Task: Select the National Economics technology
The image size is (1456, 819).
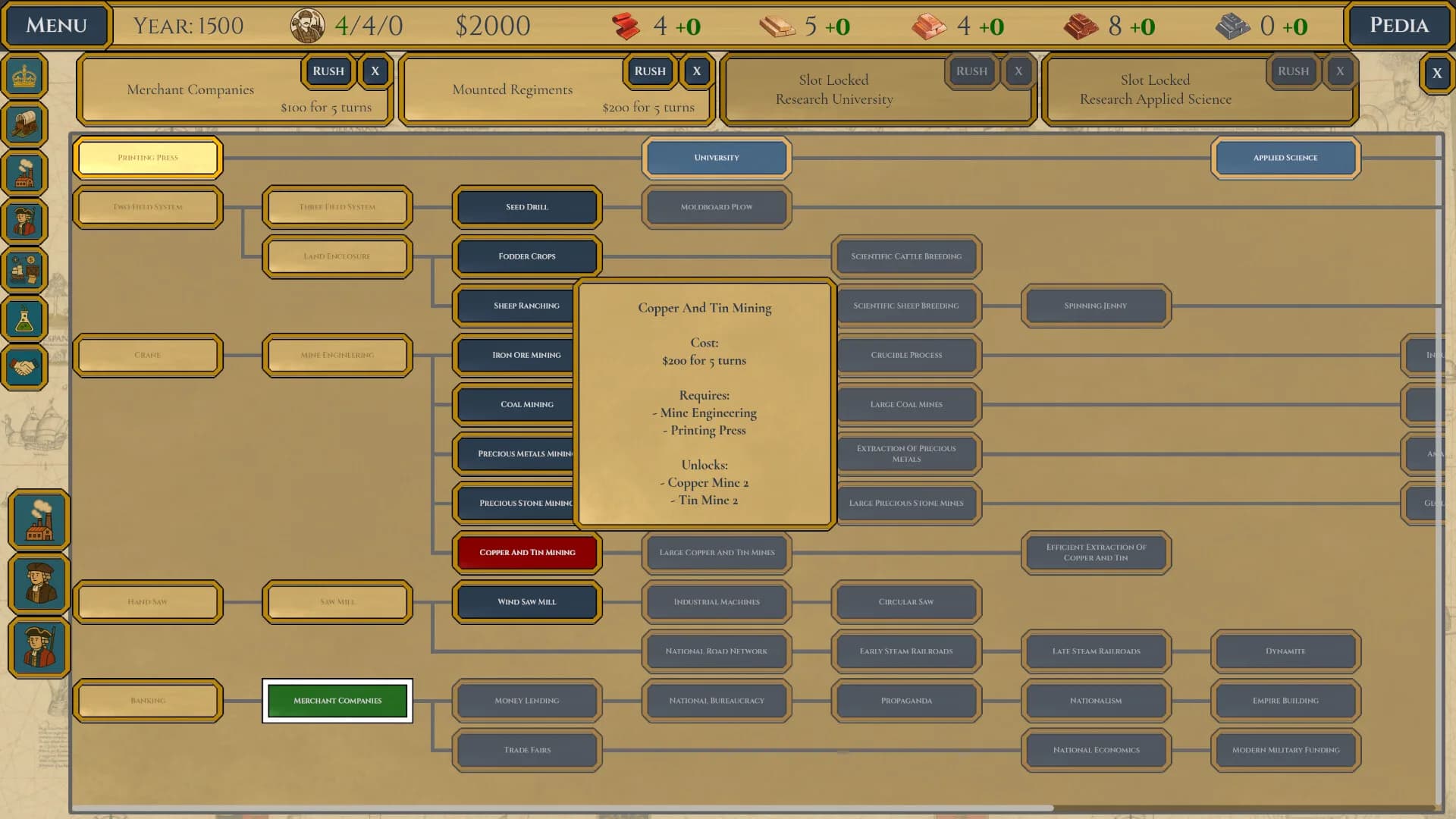Action: (x=1096, y=750)
